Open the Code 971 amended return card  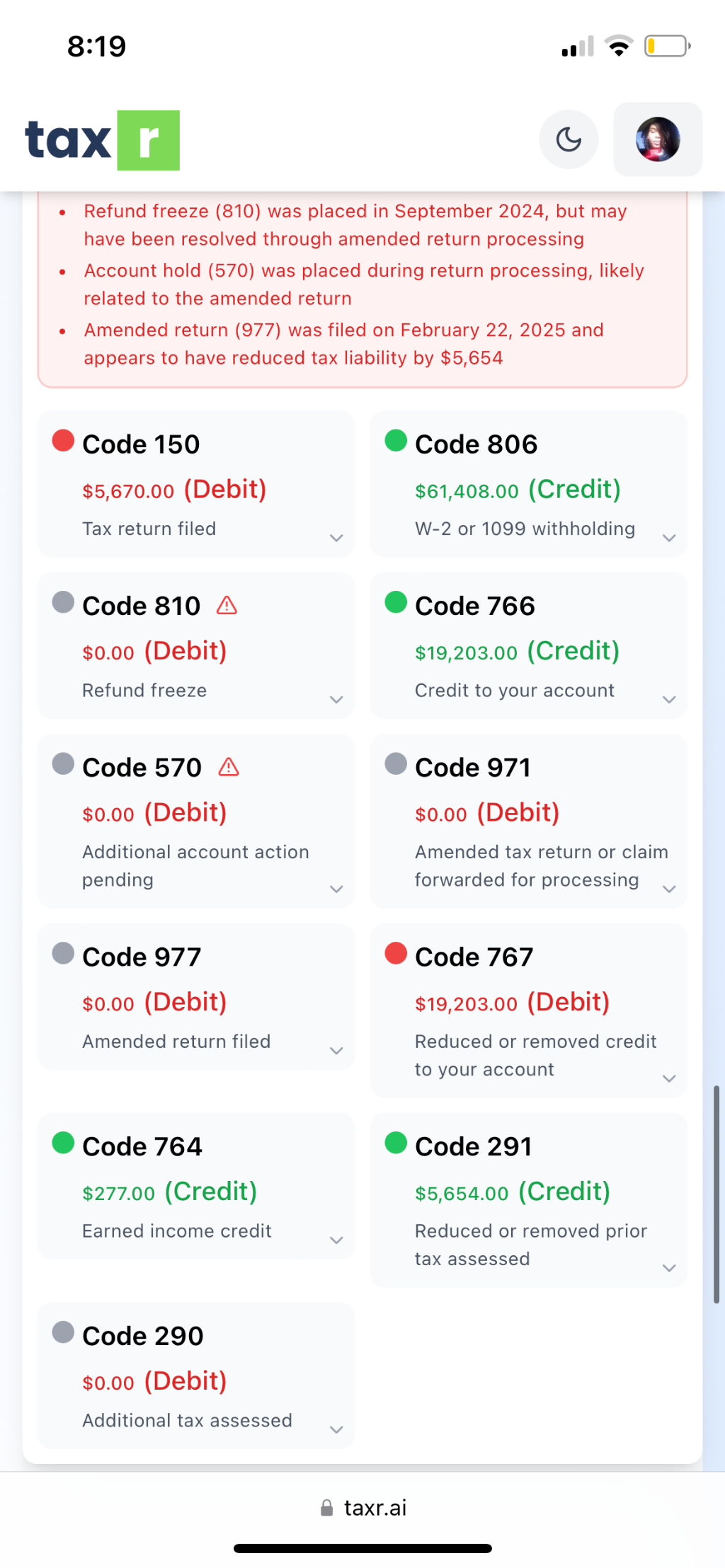point(528,821)
